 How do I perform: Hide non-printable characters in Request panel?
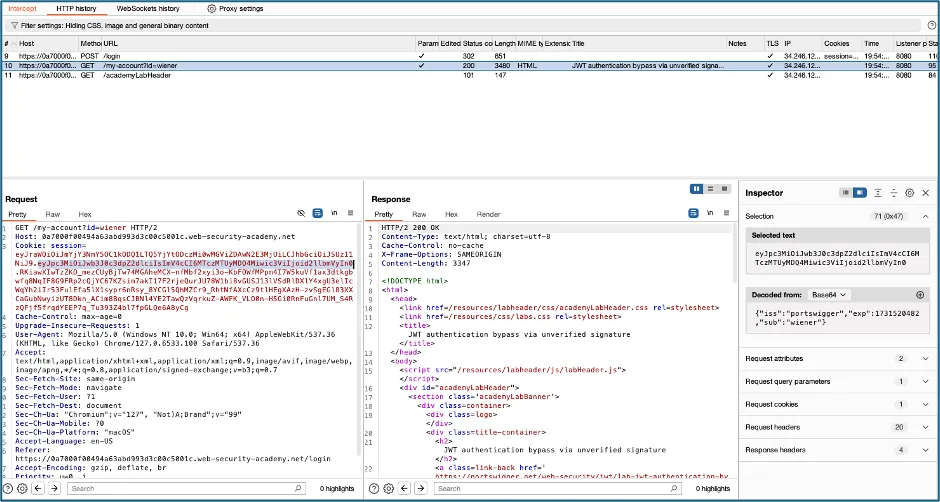click(x=302, y=214)
